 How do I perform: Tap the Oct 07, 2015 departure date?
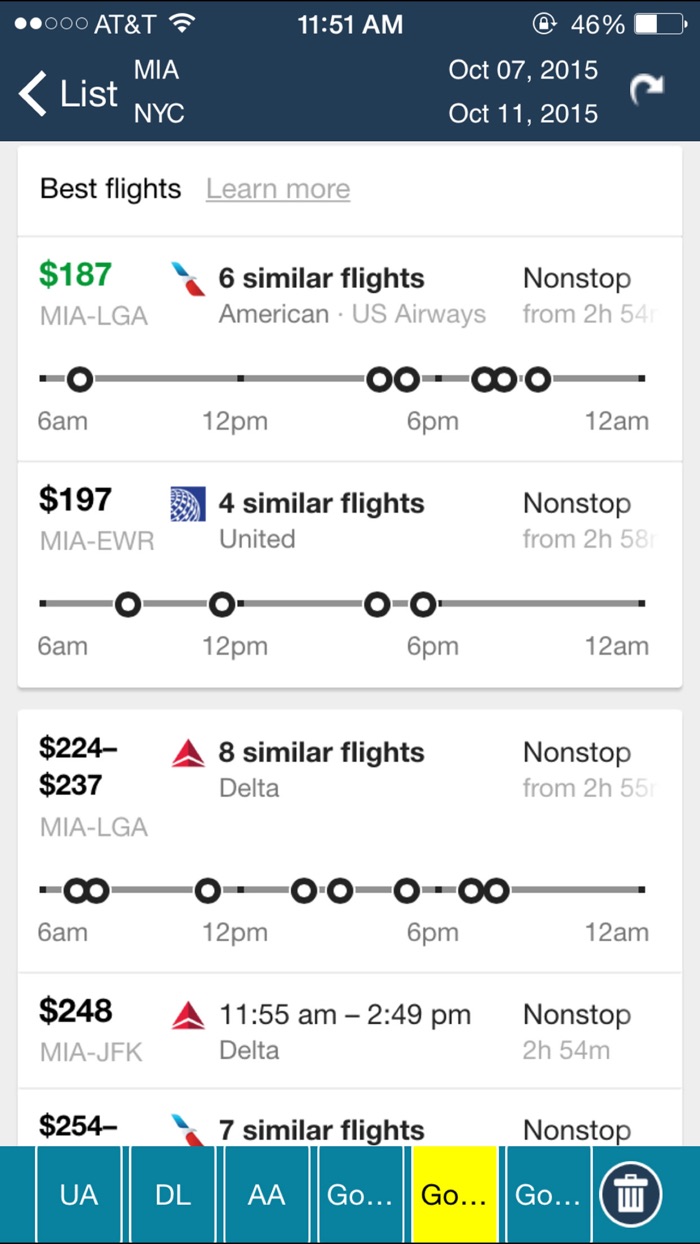(522, 70)
